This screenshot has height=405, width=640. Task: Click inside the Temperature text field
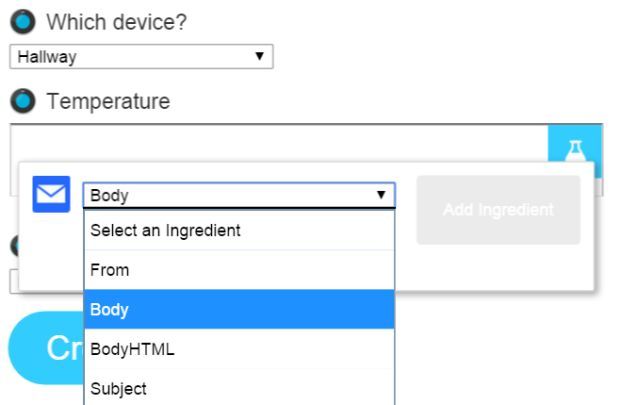click(278, 142)
